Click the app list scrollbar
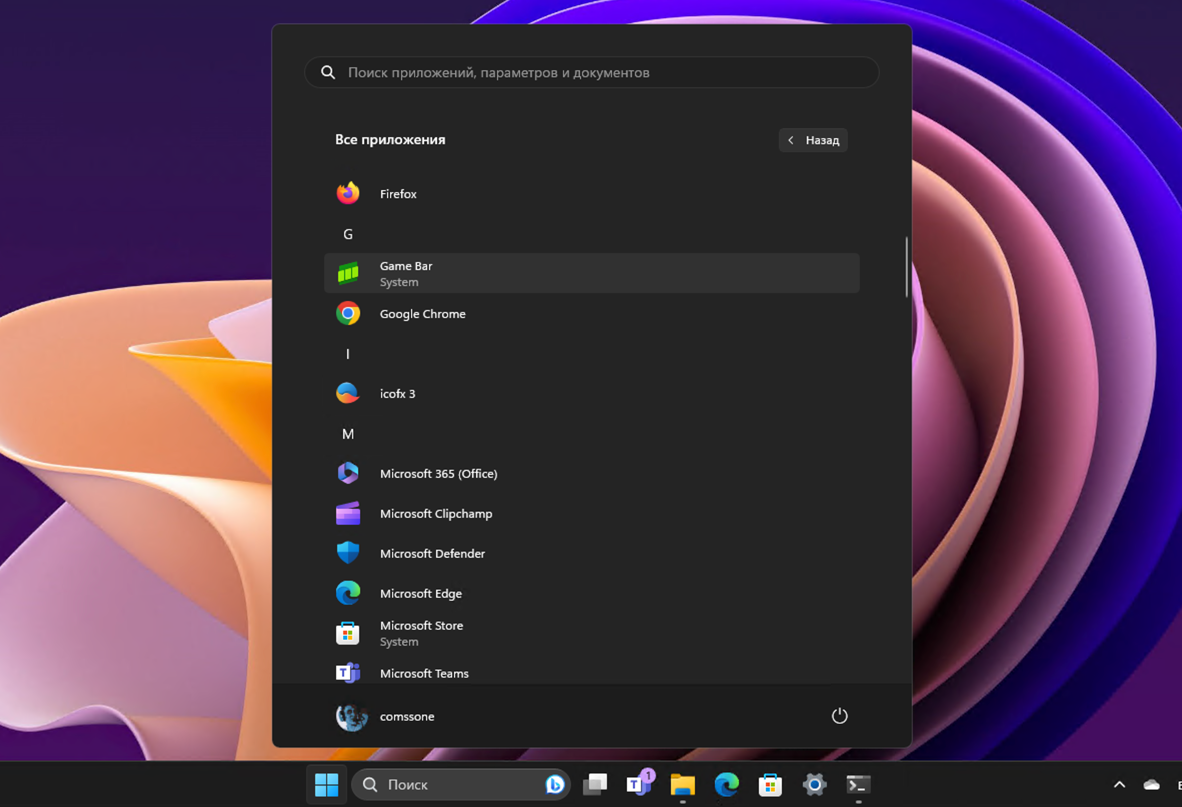 [x=906, y=267]
